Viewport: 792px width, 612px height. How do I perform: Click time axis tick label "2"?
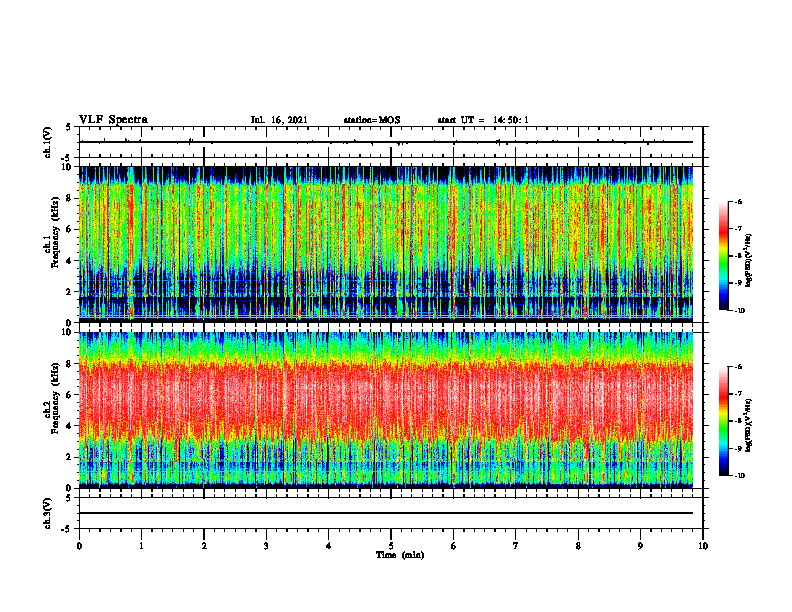204,546
